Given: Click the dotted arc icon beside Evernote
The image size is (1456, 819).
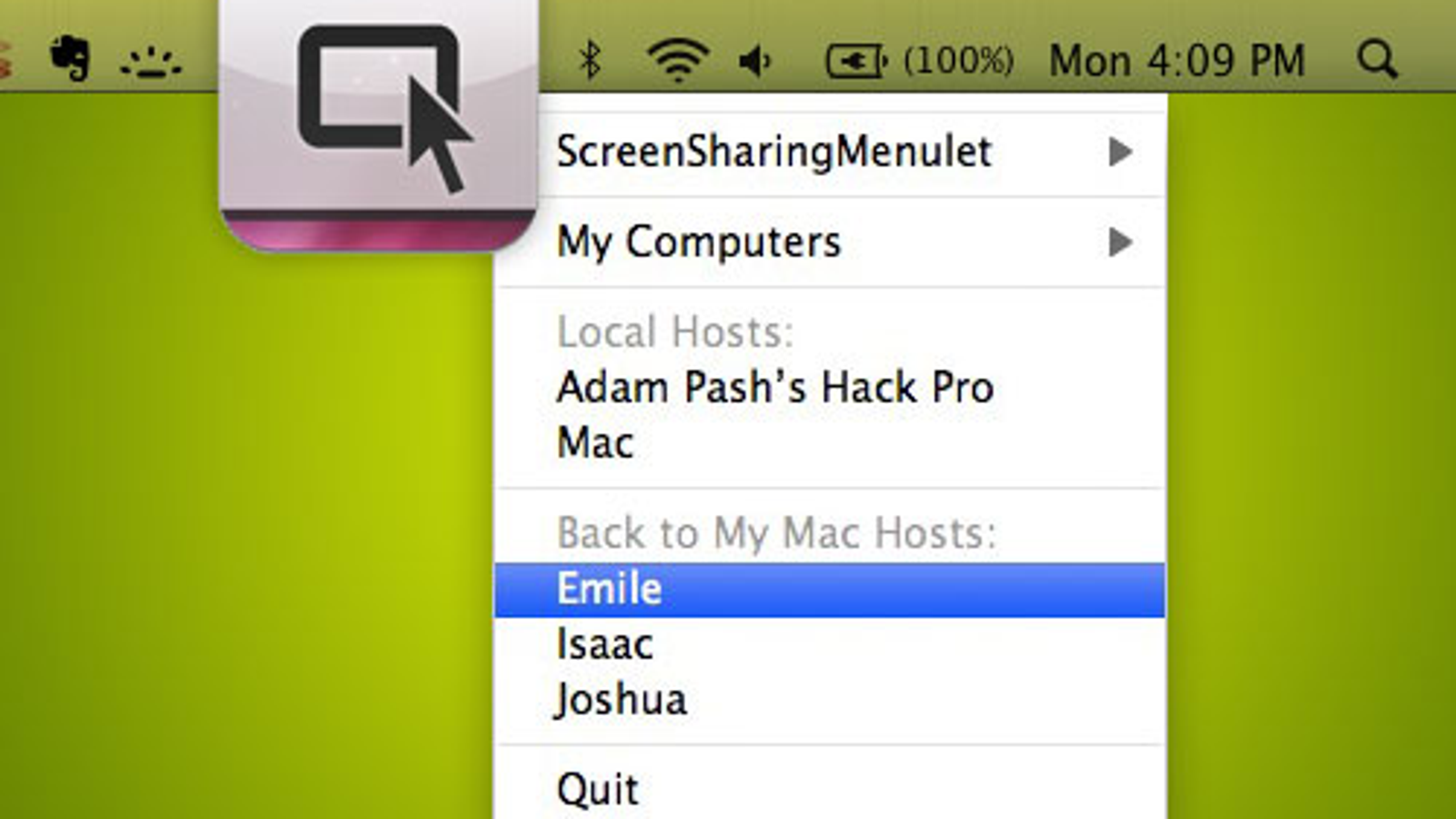Looking at the screenshot, I should (151, 63).
